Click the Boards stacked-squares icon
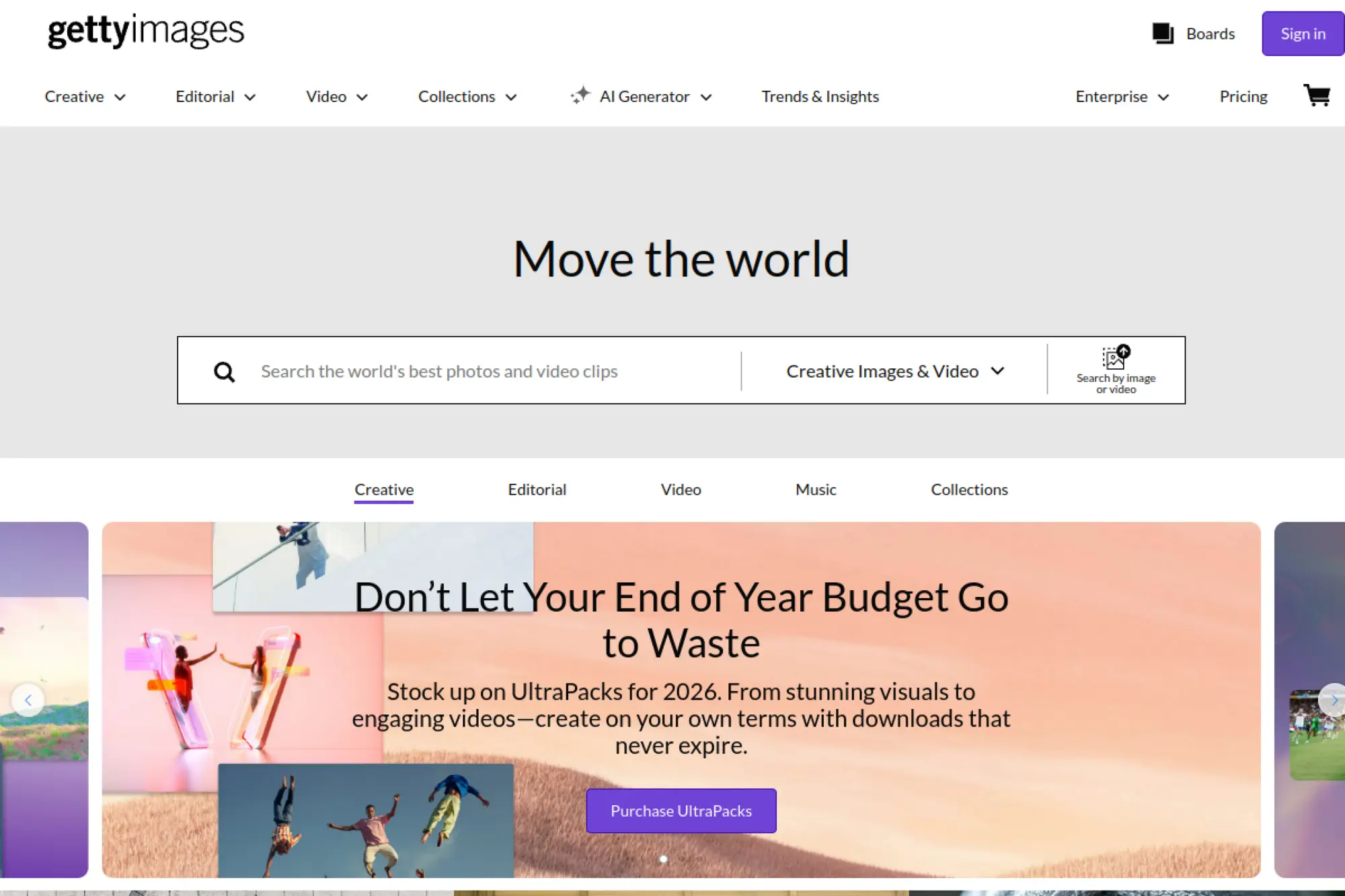The height and width of the screenshot is (896, 1345). pos(1162,34)
